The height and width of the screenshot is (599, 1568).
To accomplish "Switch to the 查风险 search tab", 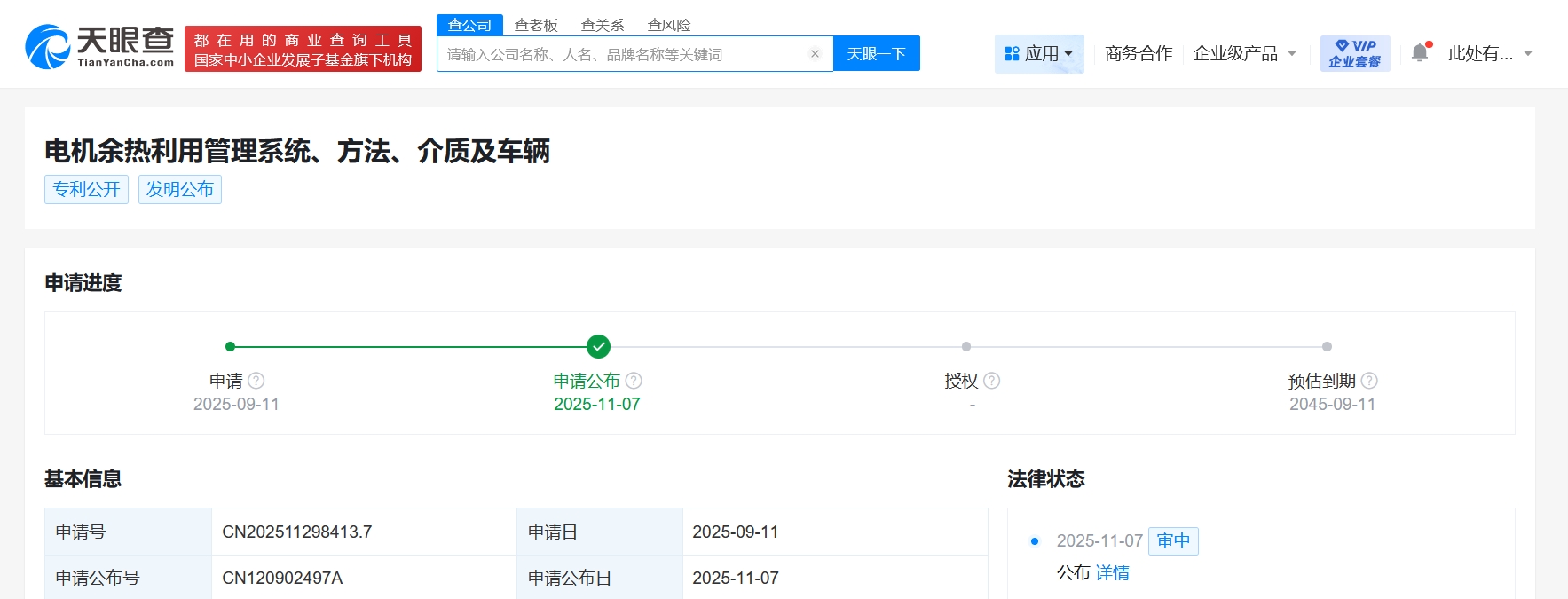I will pyautogui.click(x=669, y=25).
